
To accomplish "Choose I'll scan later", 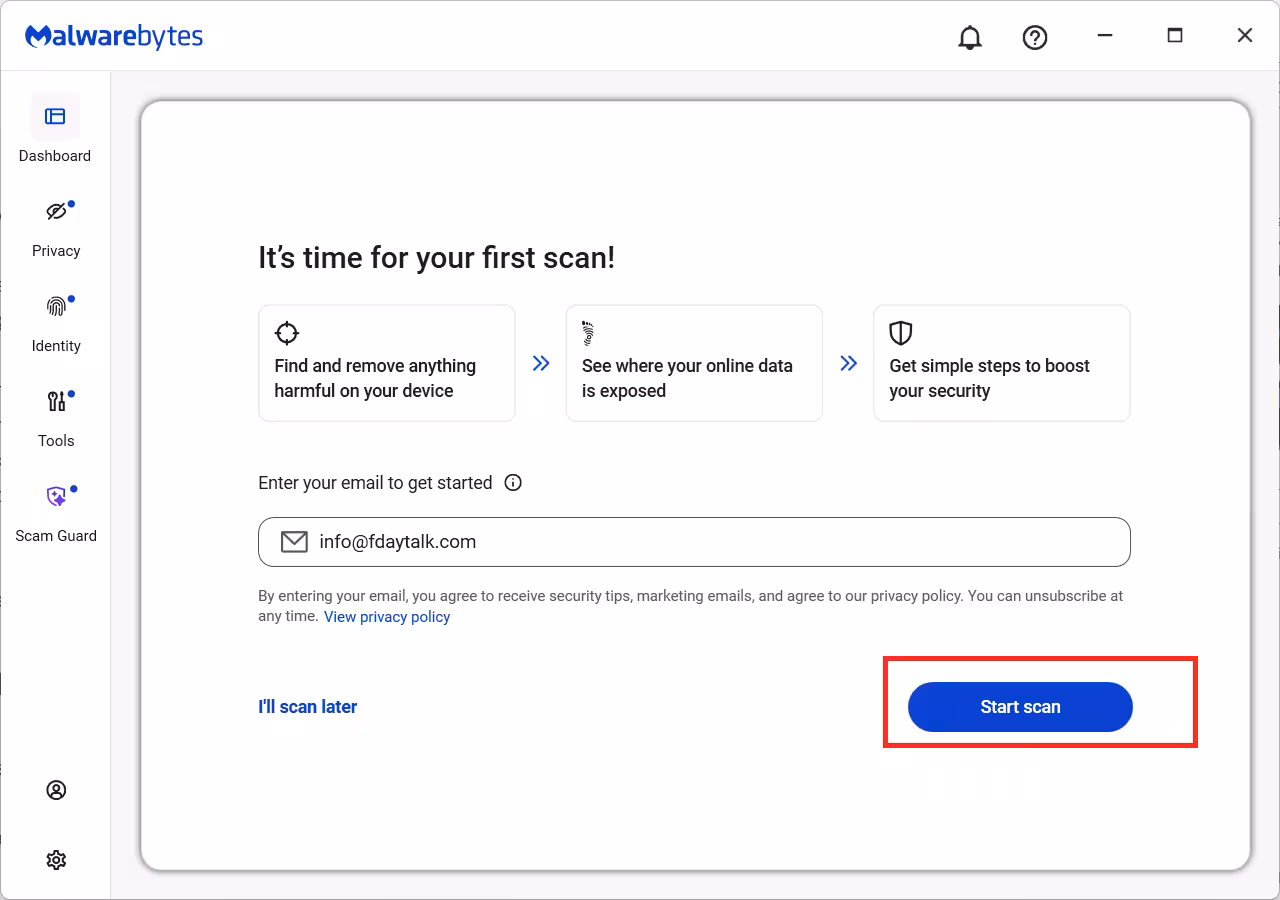I will pos(308,707).
